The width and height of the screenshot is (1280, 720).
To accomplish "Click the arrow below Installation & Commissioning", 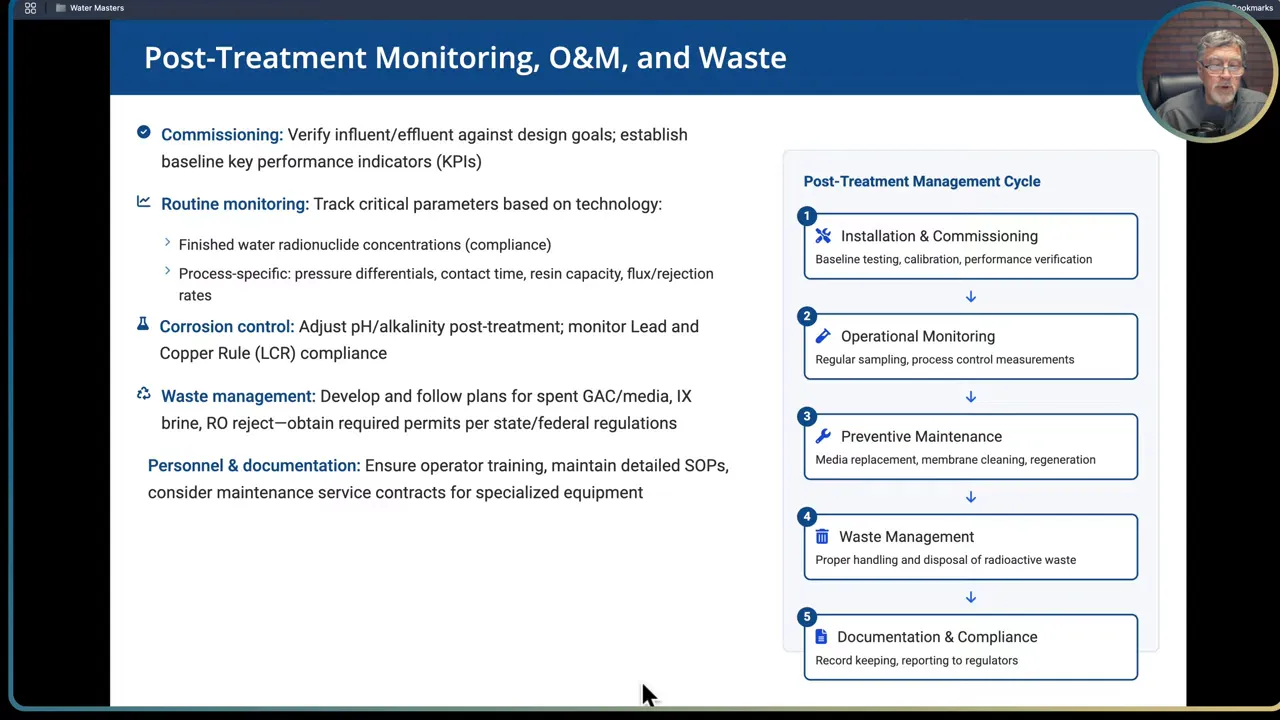I will coord(970,296).
